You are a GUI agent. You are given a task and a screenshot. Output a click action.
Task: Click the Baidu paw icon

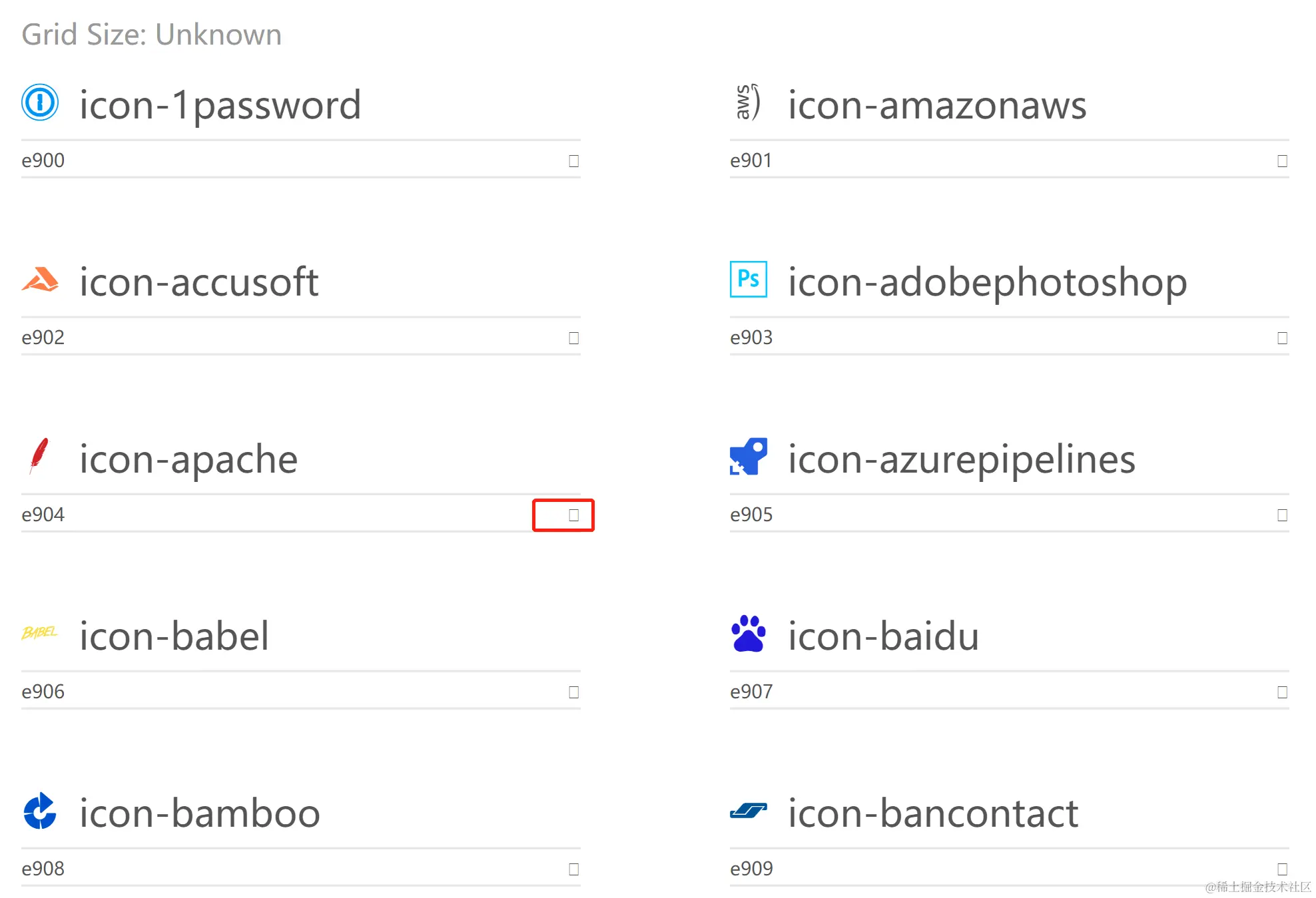click(749, 633)
